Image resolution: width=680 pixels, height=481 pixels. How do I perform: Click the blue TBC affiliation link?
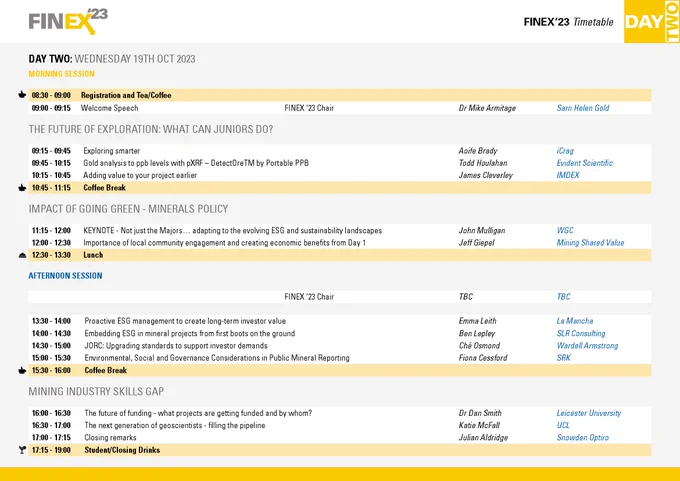[x=564, y=297]
